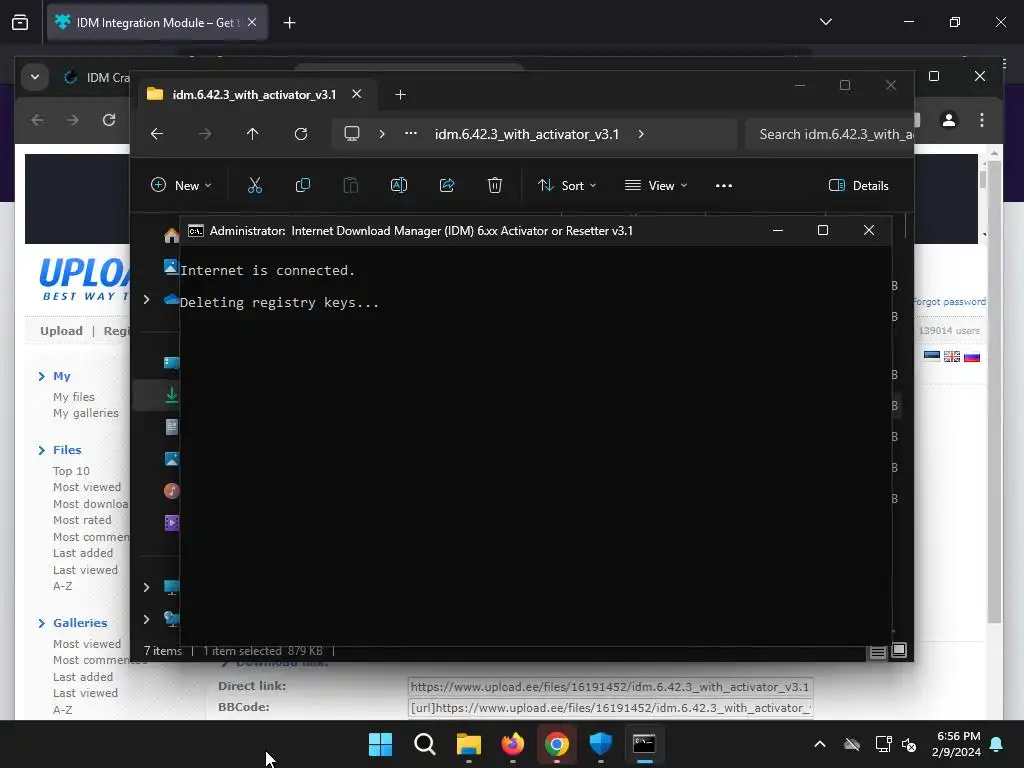The image size is (1024, 768).
Task: Open notification bell in system tray
Action: tap(997, 744)
